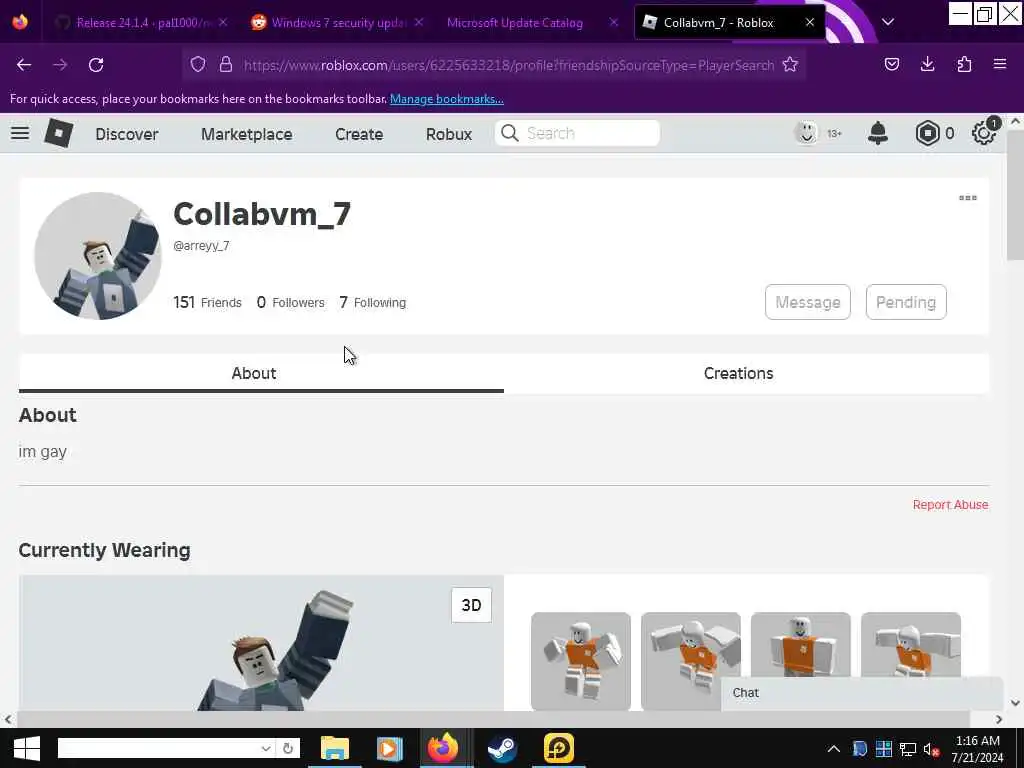Open the taskbar address dropdown arrow
Viewport: 1024px width, 768px height.
click(266, 748)
